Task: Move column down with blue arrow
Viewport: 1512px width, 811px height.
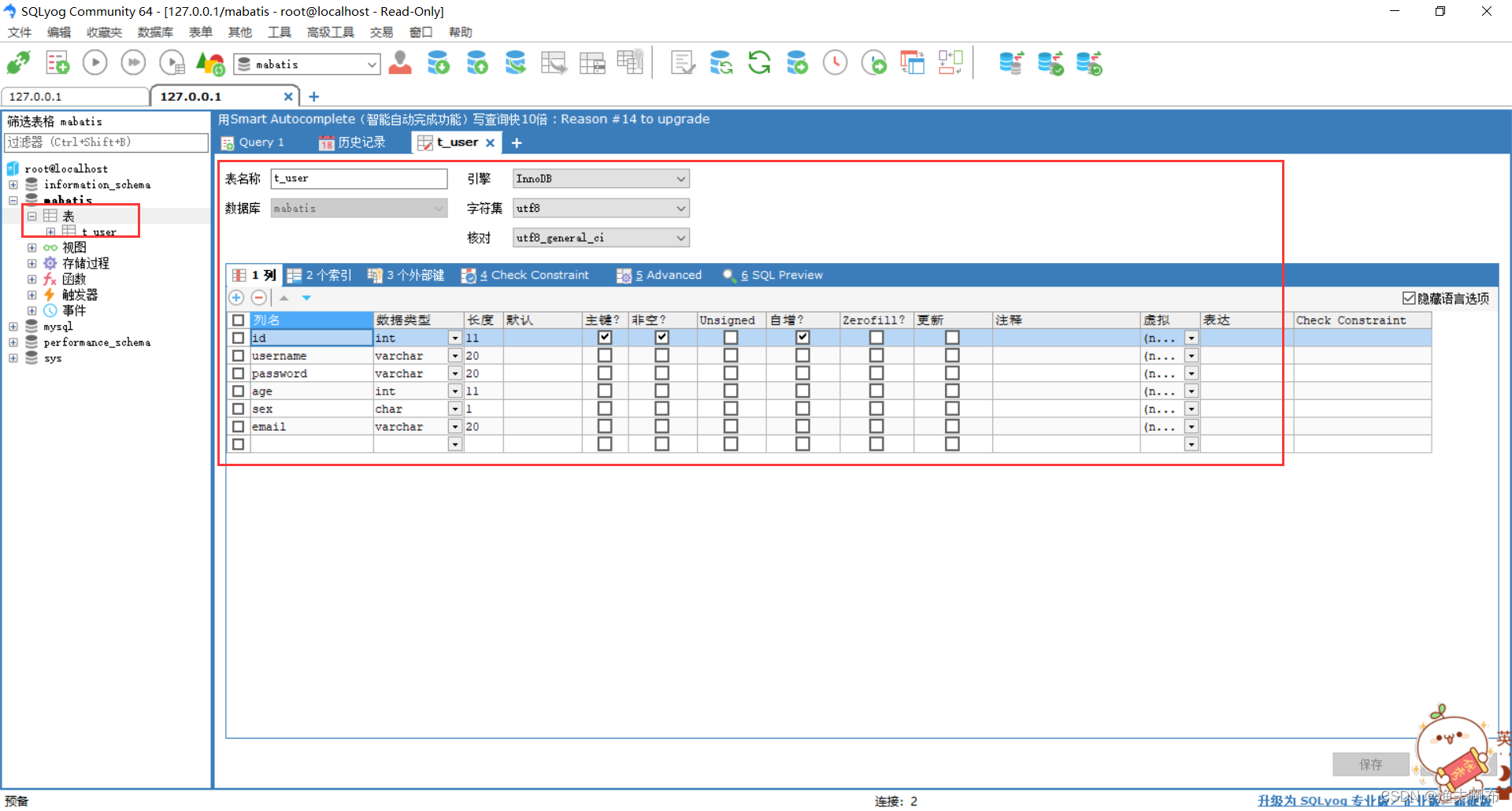Action: 306,298
